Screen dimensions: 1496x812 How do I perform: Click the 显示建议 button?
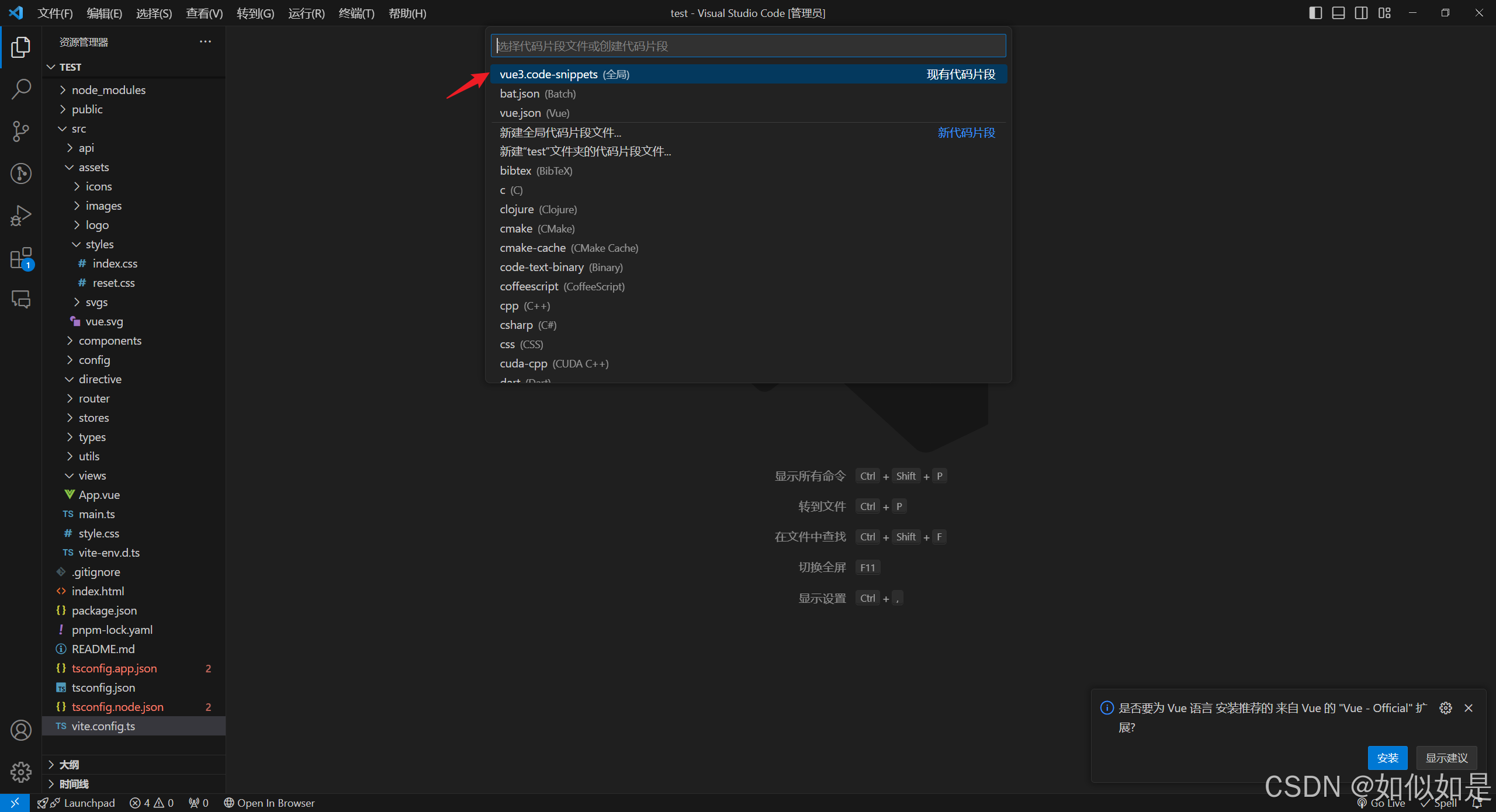tap(1446, 758)
